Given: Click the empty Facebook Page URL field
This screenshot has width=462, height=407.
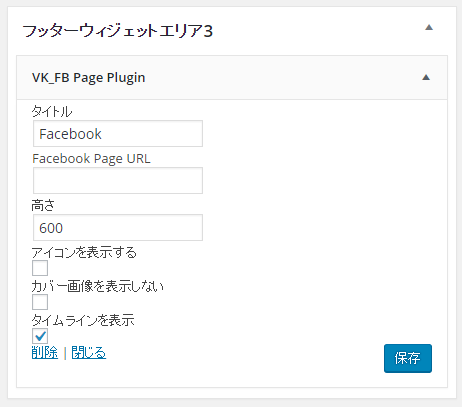Looking at the screenshot, I should tap(118, 181).
